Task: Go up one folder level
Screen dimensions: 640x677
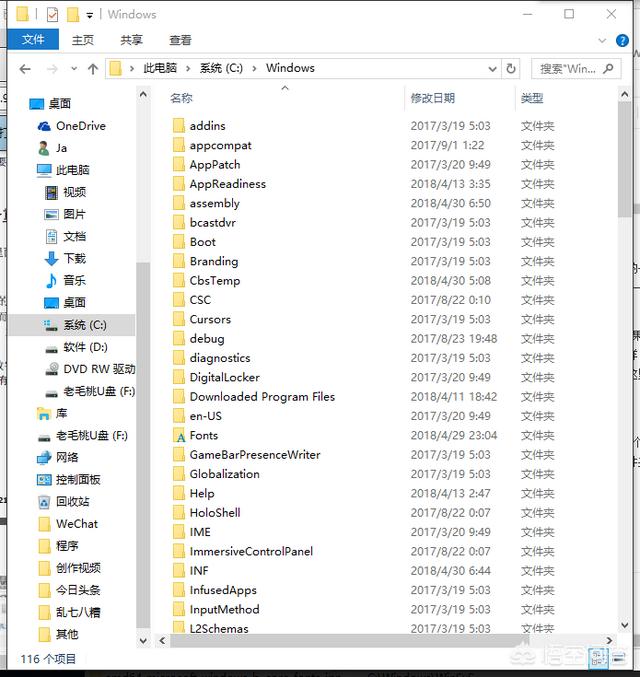Action: (x=93, y=69)
